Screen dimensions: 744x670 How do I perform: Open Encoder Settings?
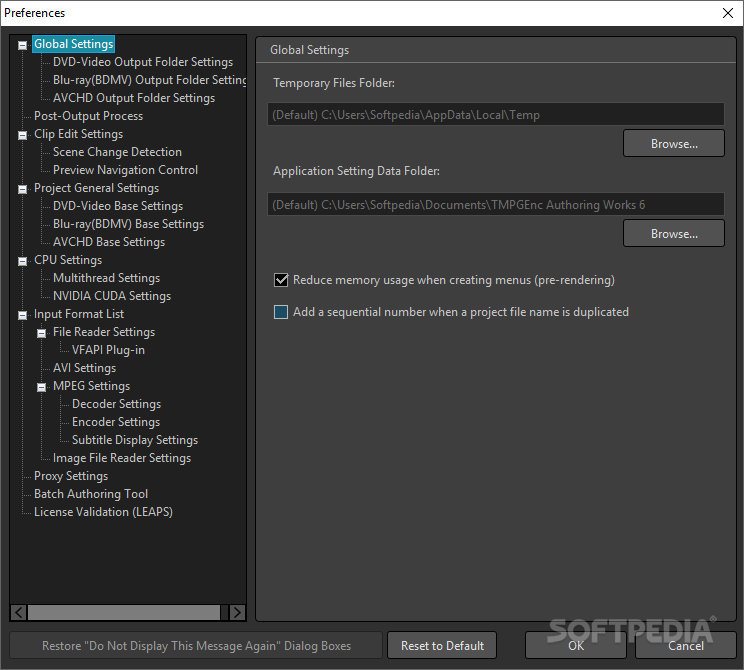click(116, 423)
